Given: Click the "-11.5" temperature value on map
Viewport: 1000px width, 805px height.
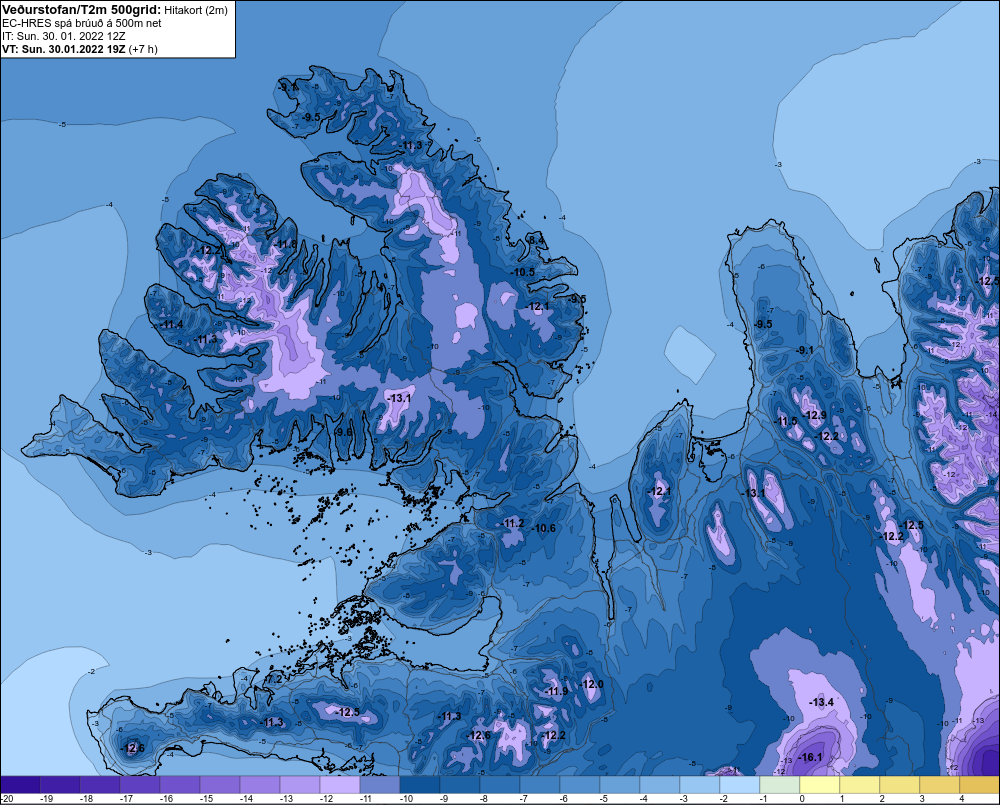Looking at the screenshot, I should 786,422.
